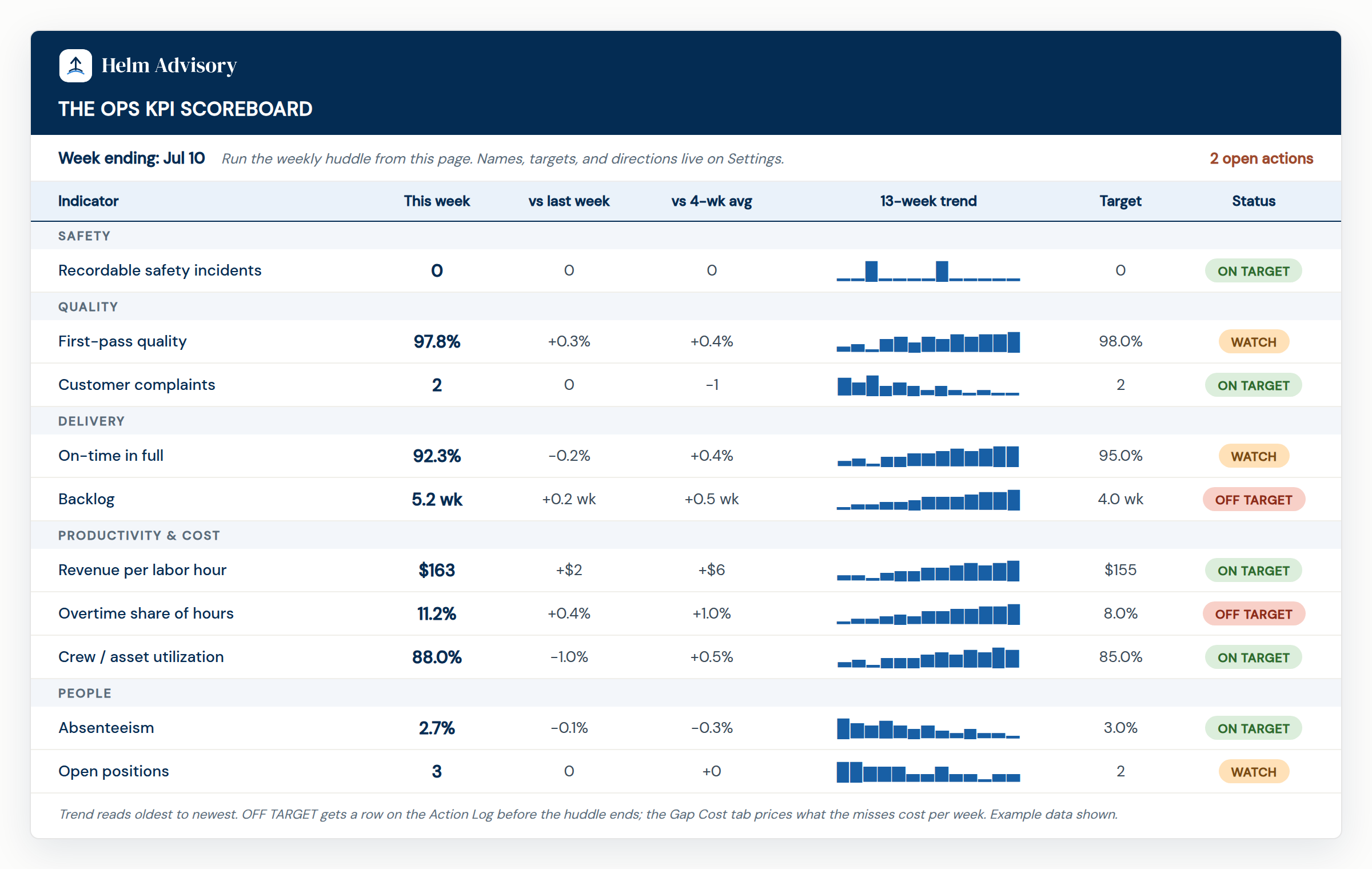Click ON TARGET badge for Absenteeism
Image resolution: width=1372 pixels, height=869 pixels.
[x=1254, y=728]
